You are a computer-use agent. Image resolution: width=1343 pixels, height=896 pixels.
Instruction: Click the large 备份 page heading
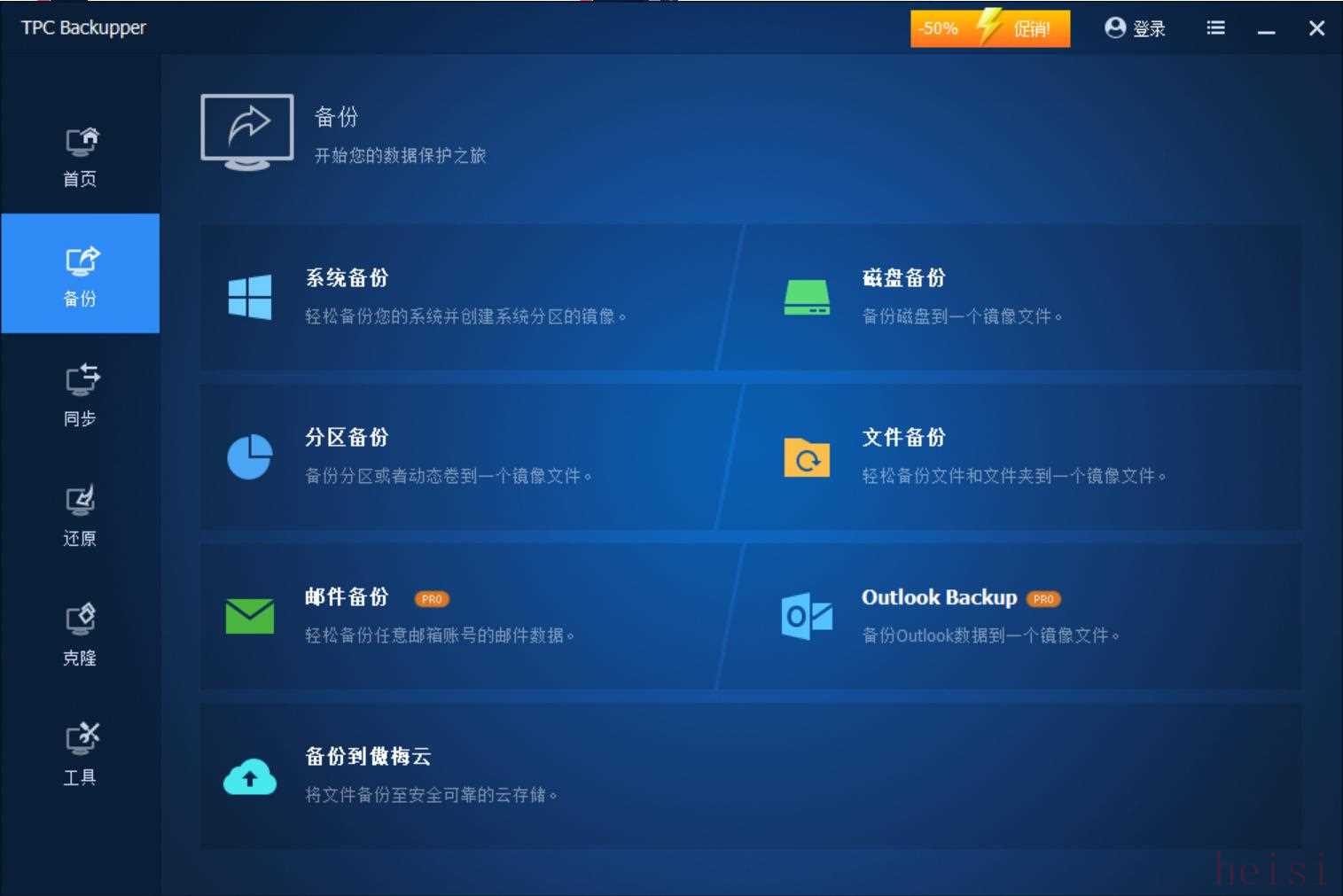pos(337,117)
